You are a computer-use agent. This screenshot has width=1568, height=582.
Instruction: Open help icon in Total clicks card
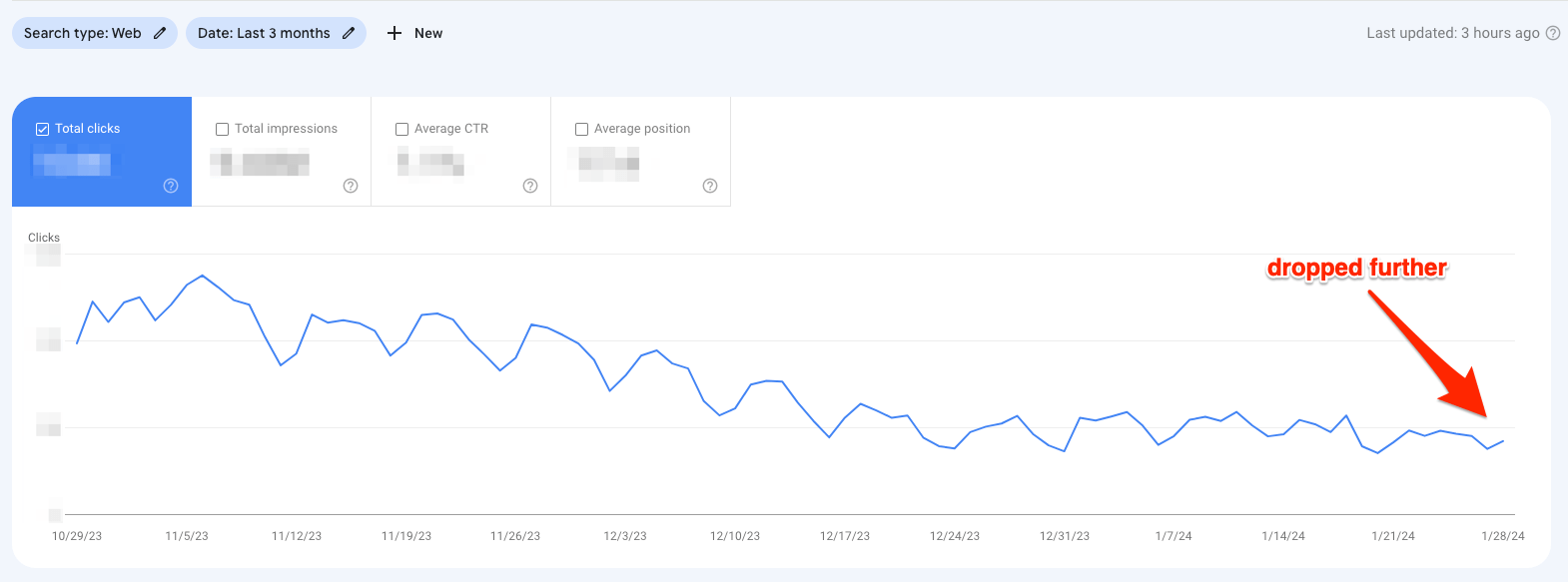pyautogui.click(x=171, y=186)
